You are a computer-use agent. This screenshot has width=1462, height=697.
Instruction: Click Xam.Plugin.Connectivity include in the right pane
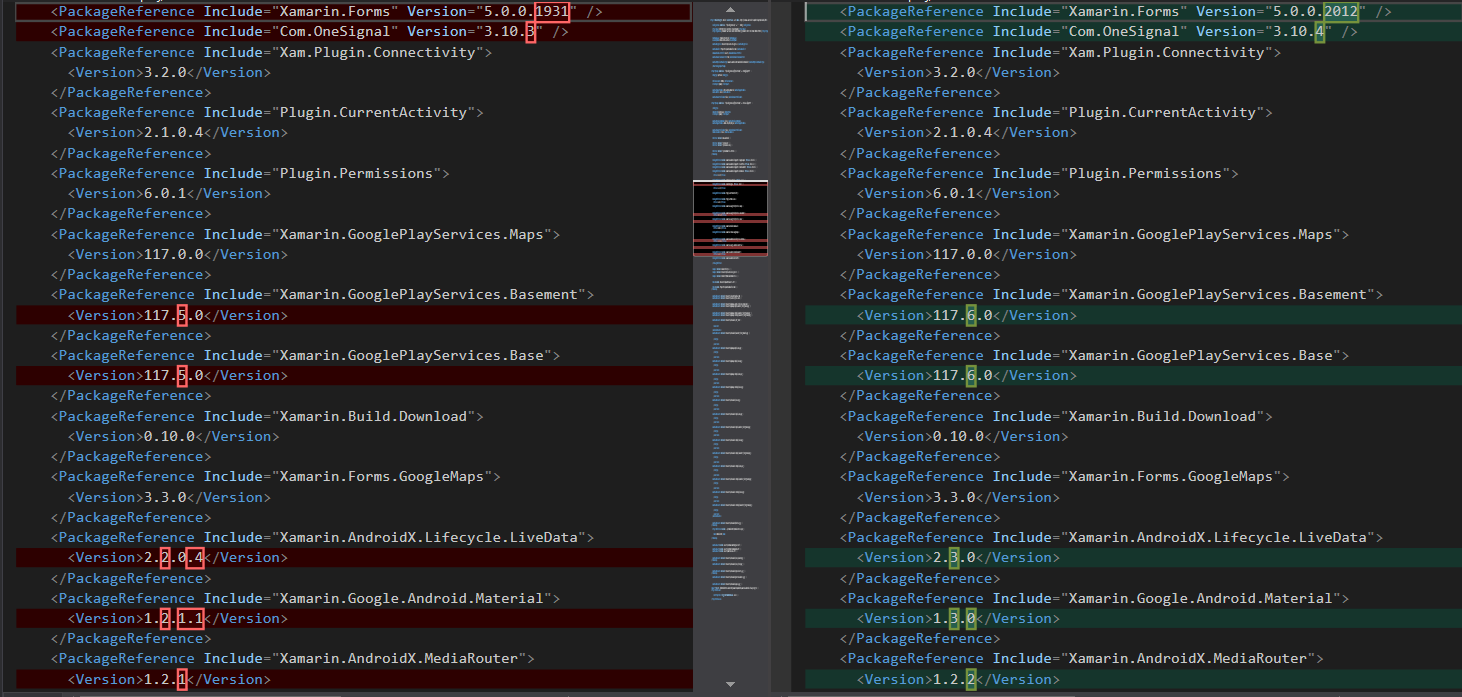[1060, 52]
